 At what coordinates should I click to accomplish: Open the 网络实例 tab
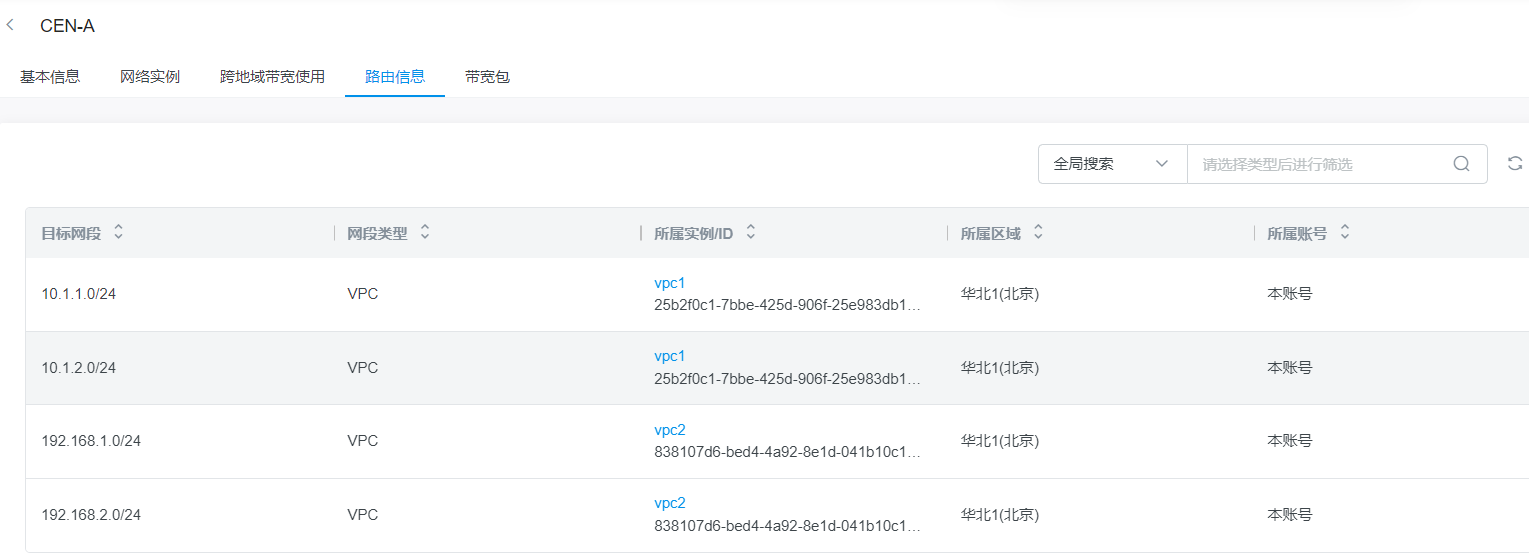(x=150, y=76)
